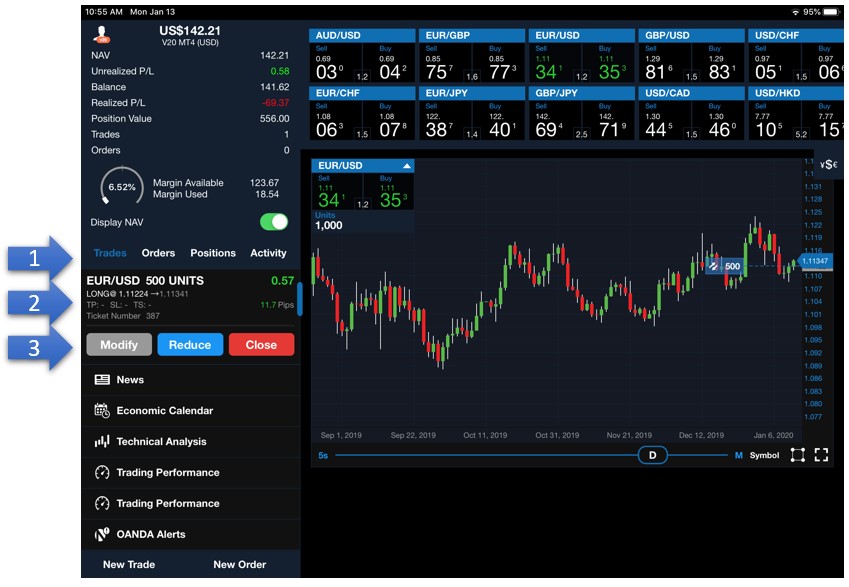849x587 pixels.
Task: Click the OANDA Alerts logo icon
Action: coord(102,534)
